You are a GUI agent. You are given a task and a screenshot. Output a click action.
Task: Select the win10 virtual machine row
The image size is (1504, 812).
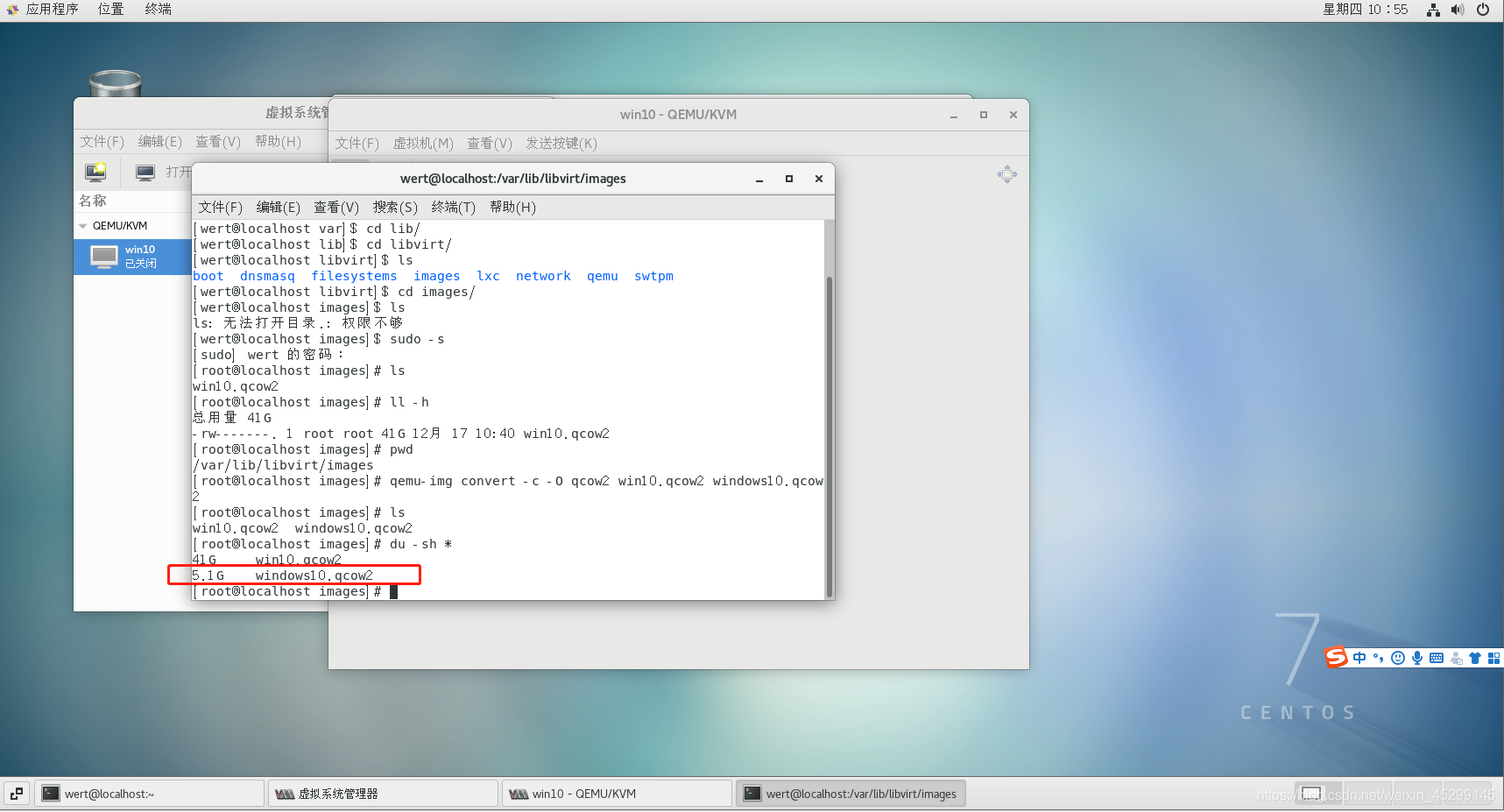pos(133,257)
